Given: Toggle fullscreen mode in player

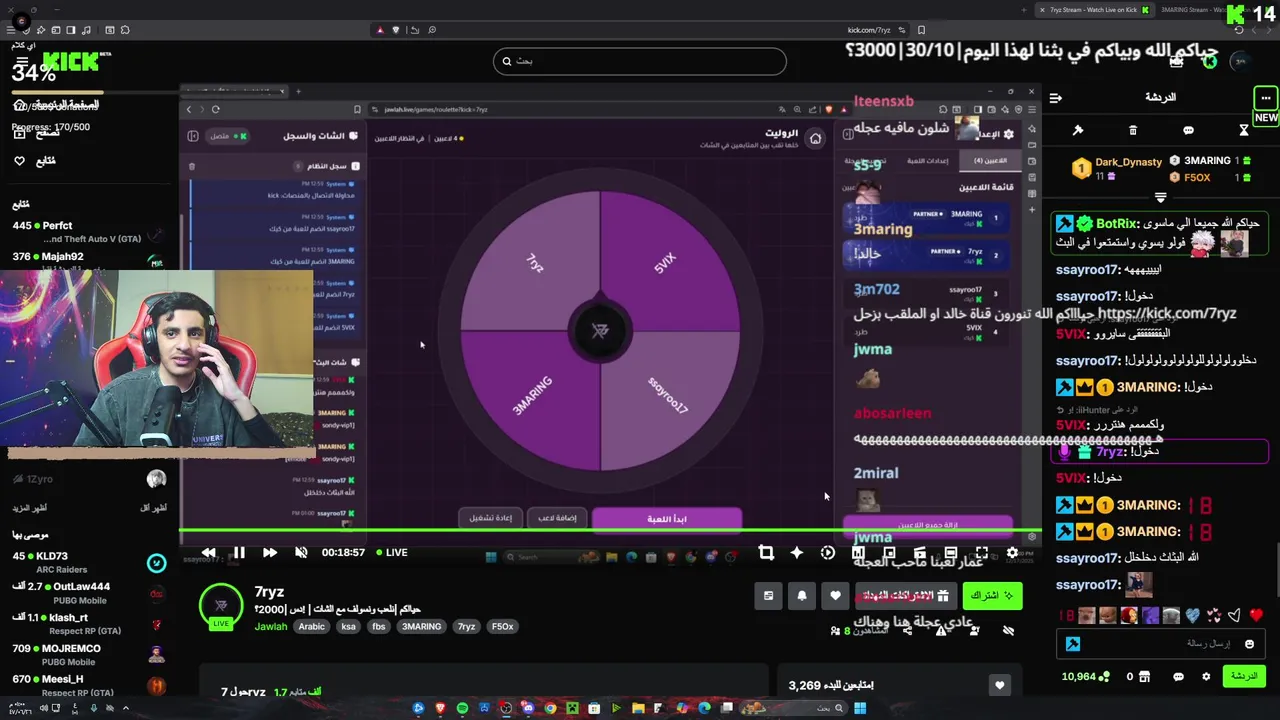Looking at the screenshot, I should (x=982, y=552).
